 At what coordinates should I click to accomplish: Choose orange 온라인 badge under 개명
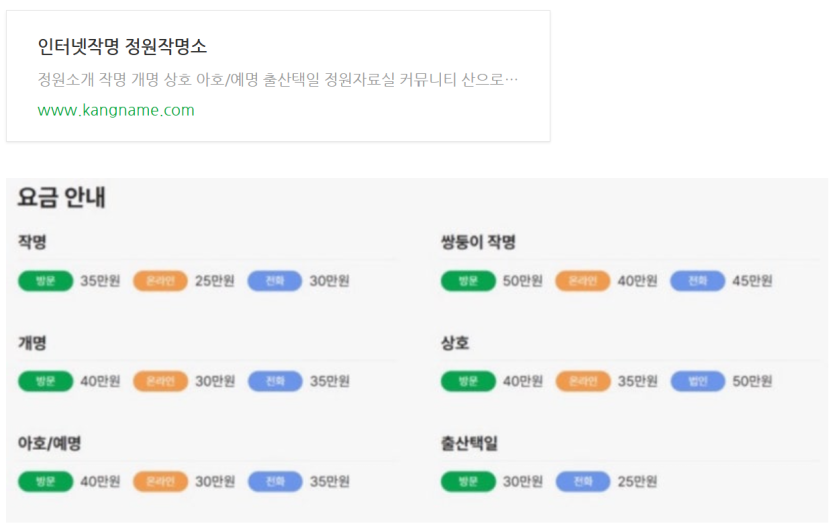click(160, 381)
